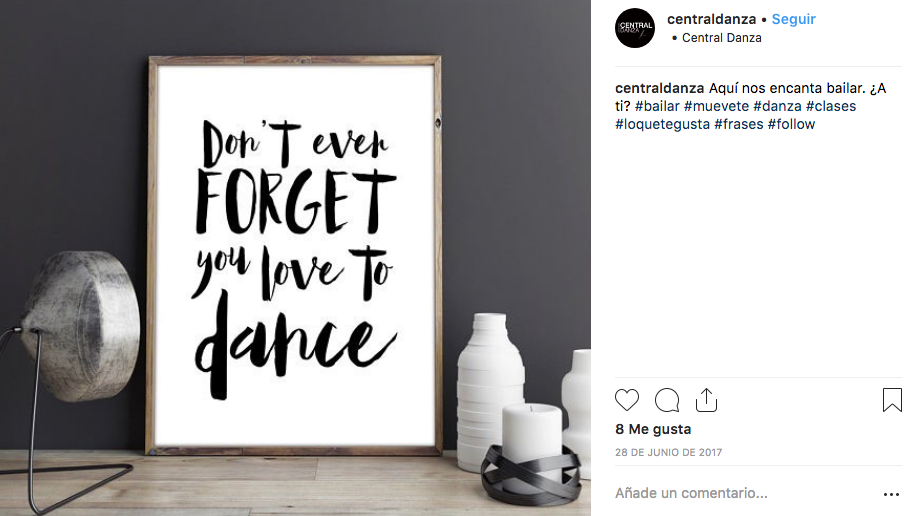Open the #frases hashtag

tap(738, 124)
